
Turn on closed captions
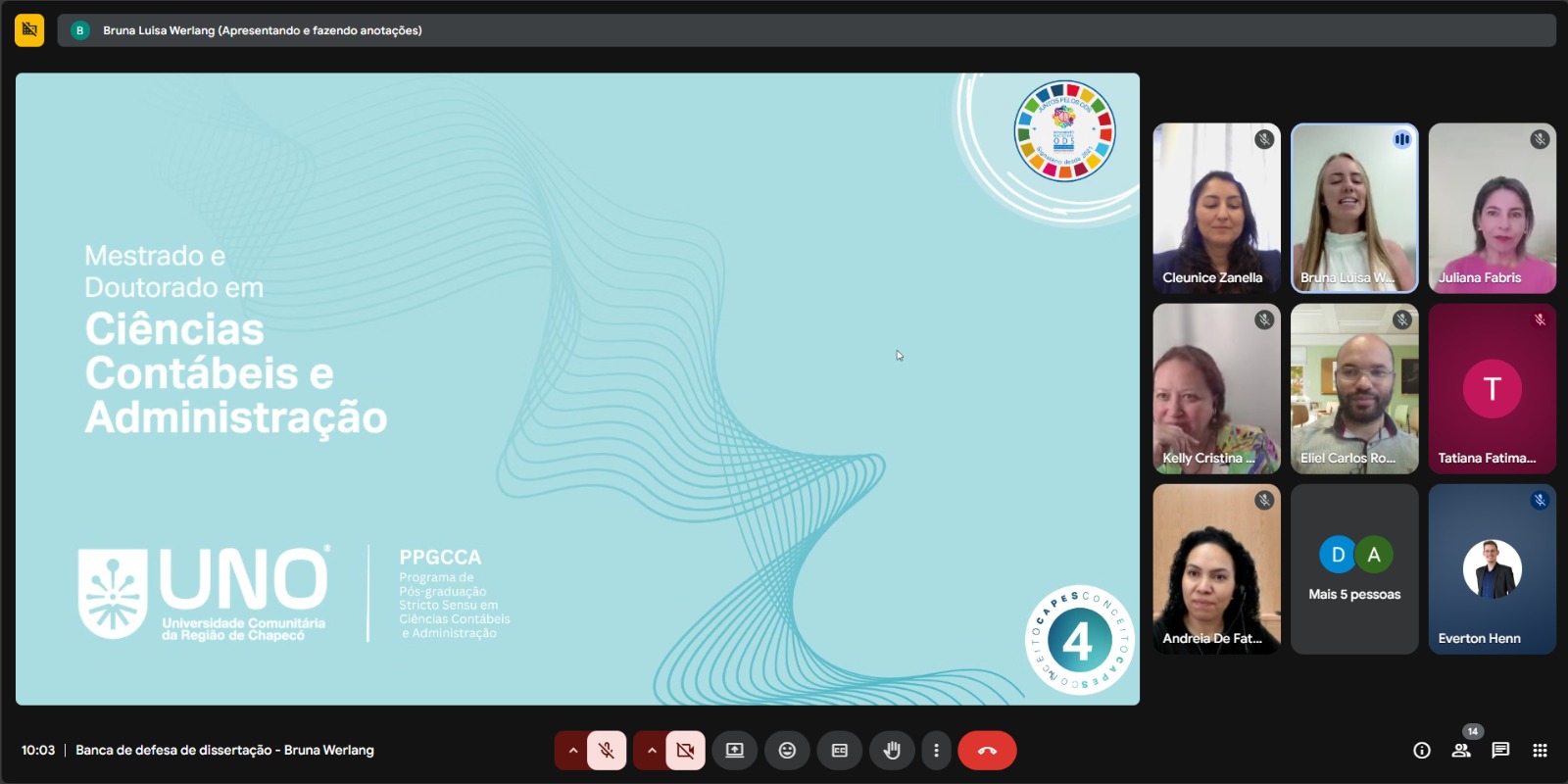[840, 751]
